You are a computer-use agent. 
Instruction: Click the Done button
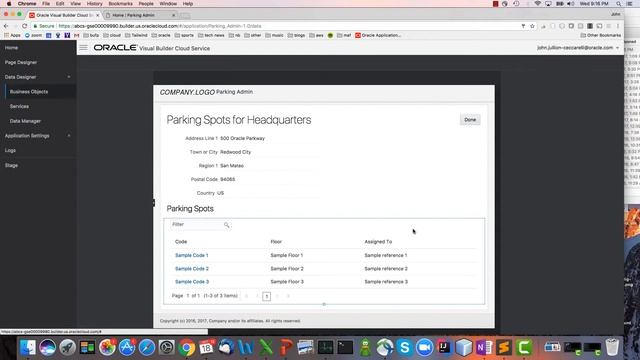pos(470,120)
